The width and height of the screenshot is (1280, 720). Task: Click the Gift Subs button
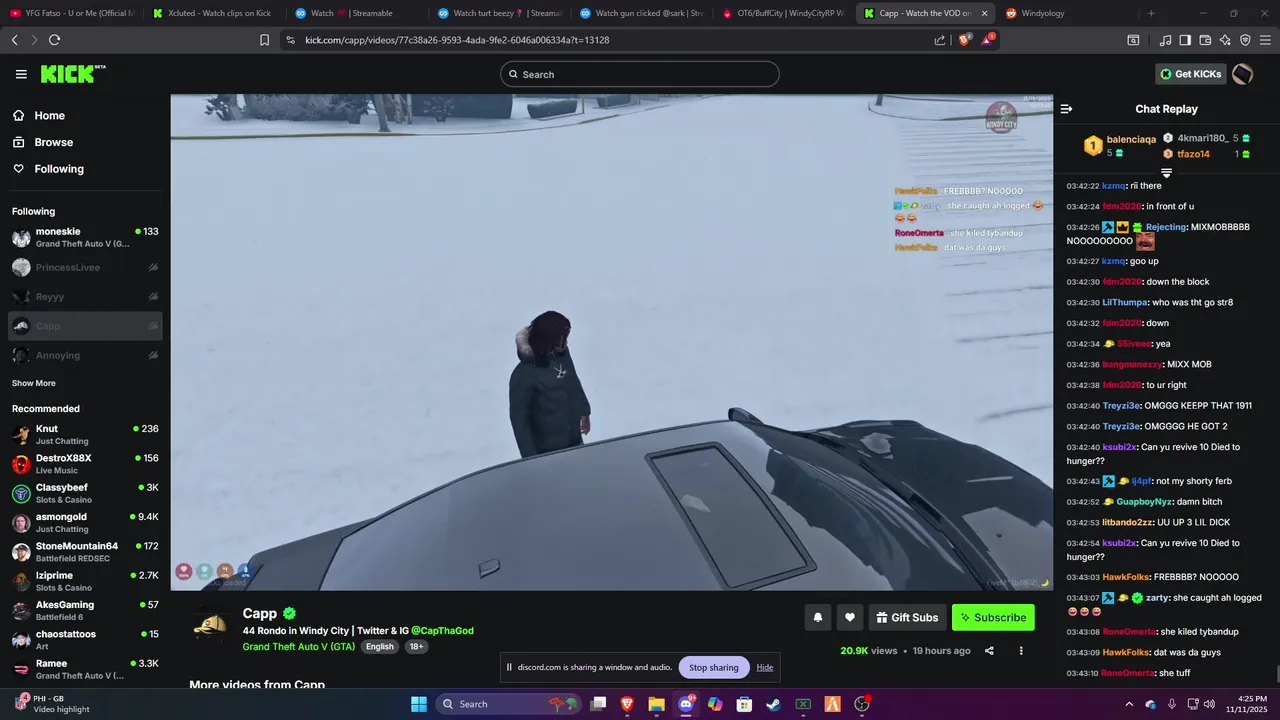[907, 618]
